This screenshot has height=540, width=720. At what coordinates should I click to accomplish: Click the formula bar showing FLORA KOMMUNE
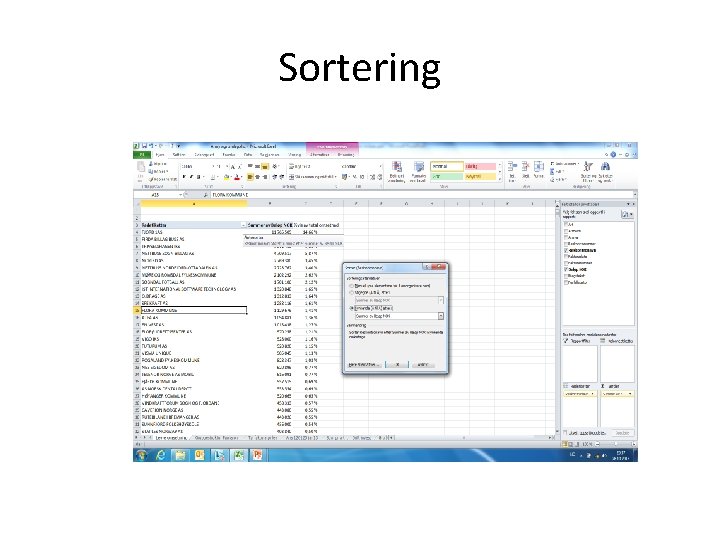[x=422, y=195]
